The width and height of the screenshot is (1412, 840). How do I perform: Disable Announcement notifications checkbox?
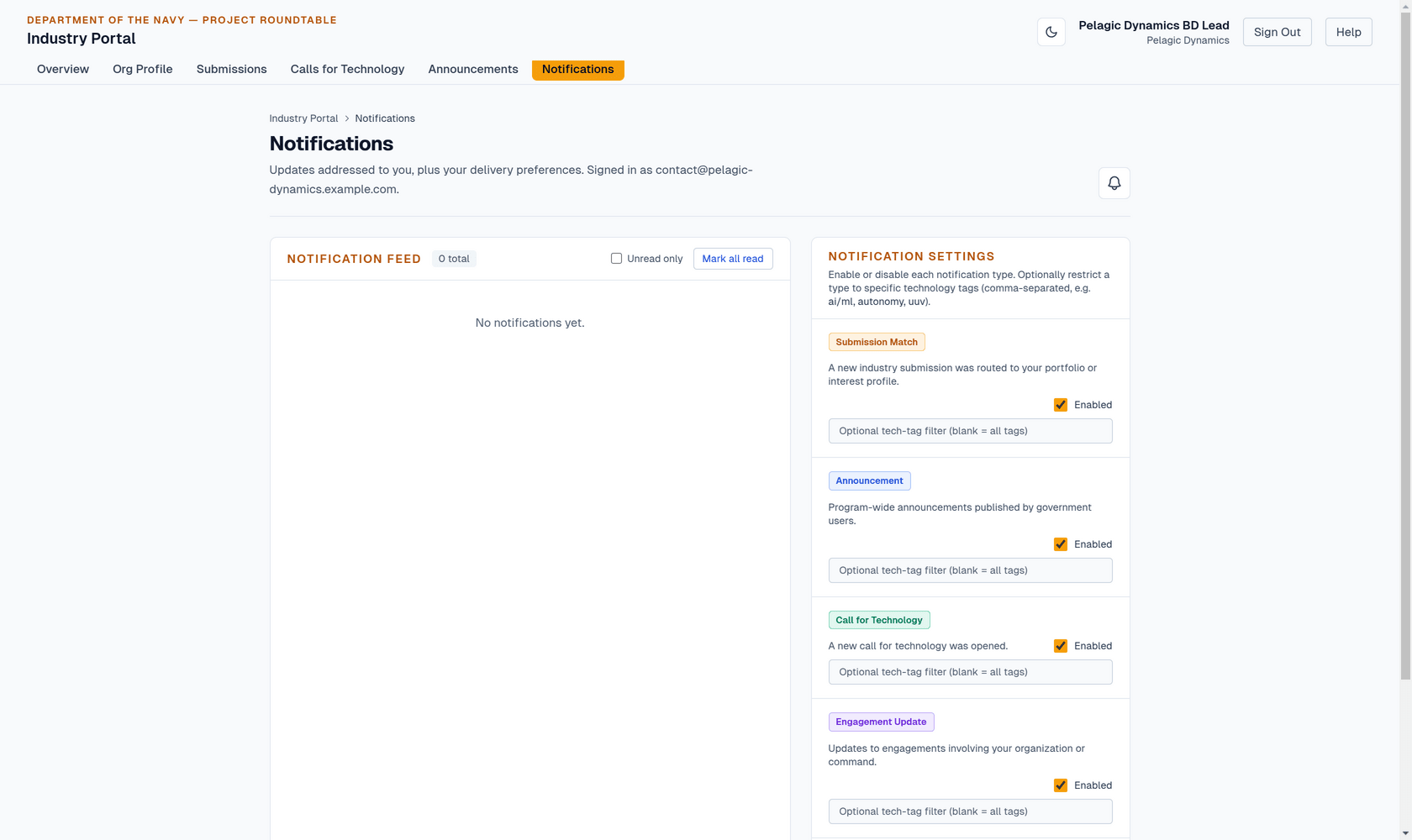pyautogui.click(x=1061, y=544)
